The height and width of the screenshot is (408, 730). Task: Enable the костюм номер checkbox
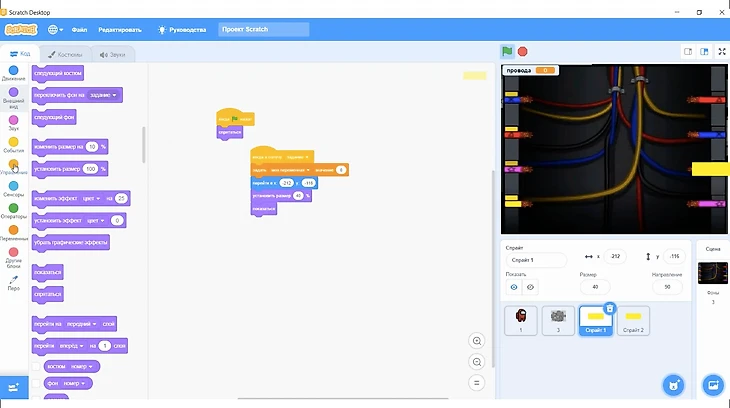point(36,366)
